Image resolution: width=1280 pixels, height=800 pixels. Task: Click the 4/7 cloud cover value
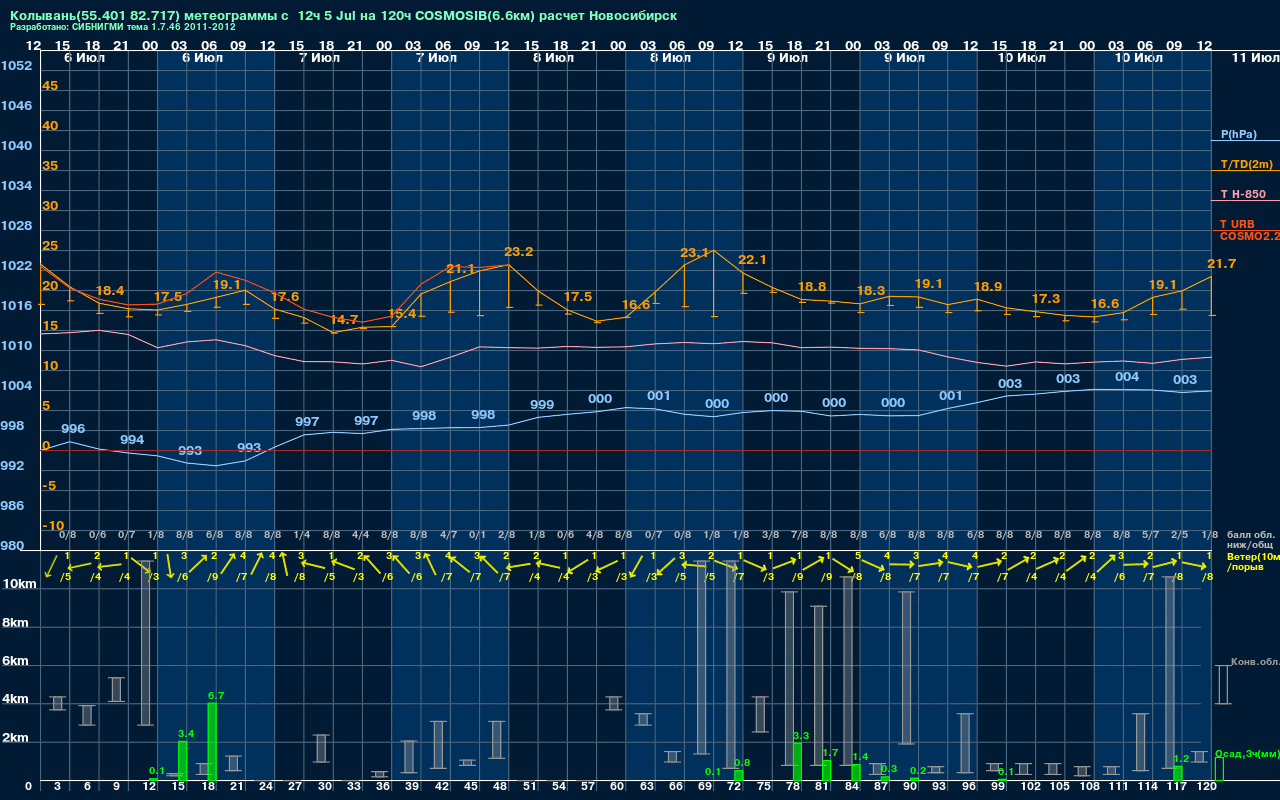tap(449, 535)
